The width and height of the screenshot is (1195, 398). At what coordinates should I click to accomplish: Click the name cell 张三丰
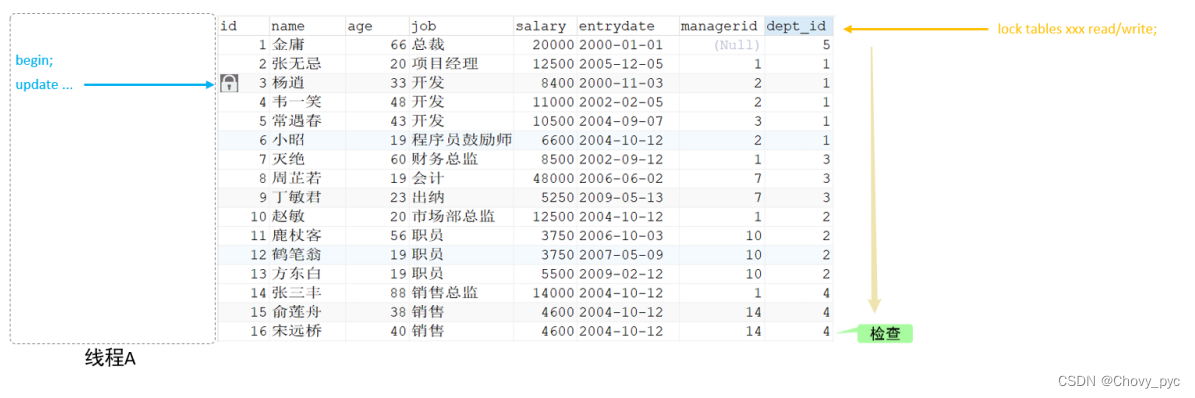coord(307,293)
